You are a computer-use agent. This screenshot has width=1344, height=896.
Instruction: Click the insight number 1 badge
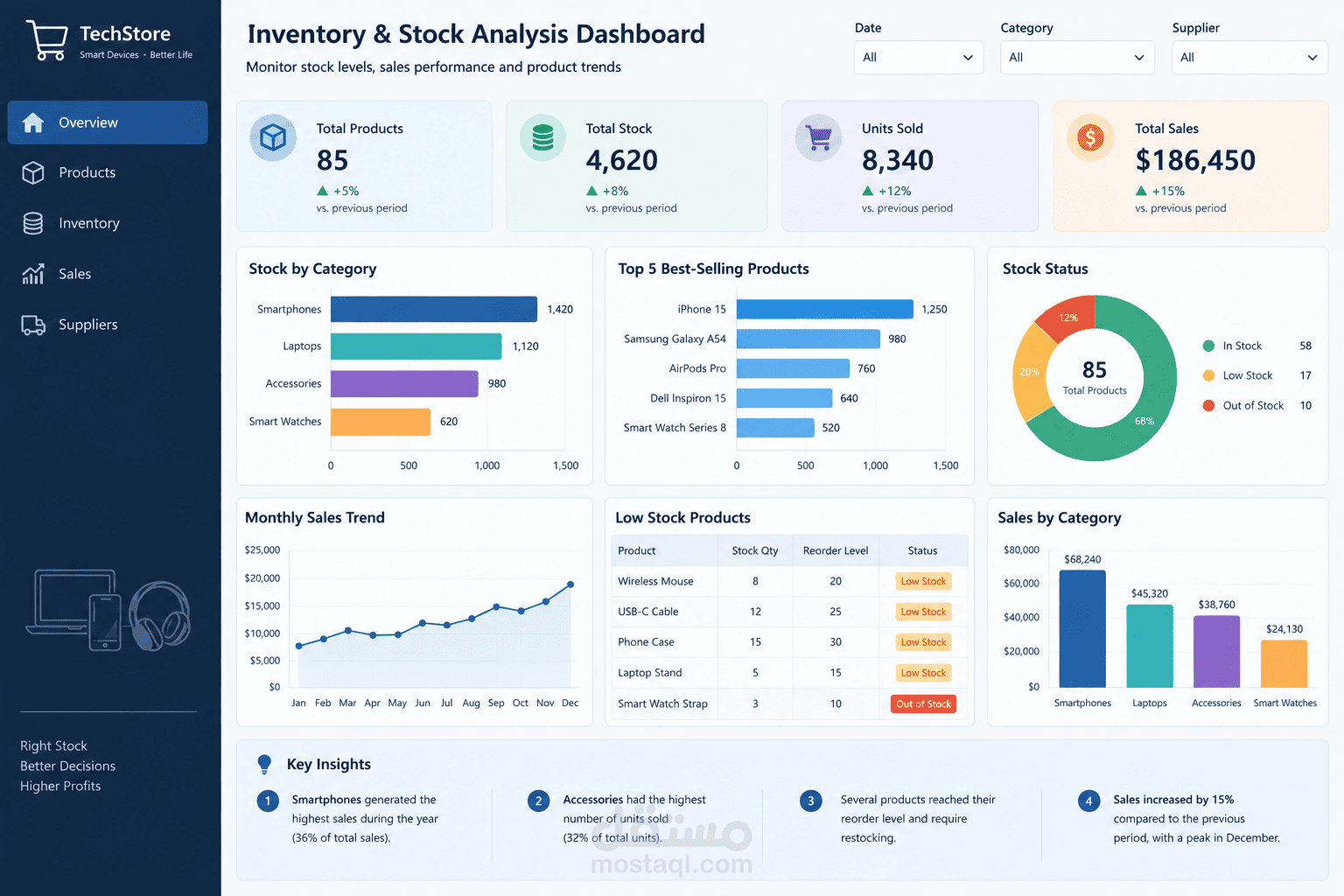tap(268, 801)
